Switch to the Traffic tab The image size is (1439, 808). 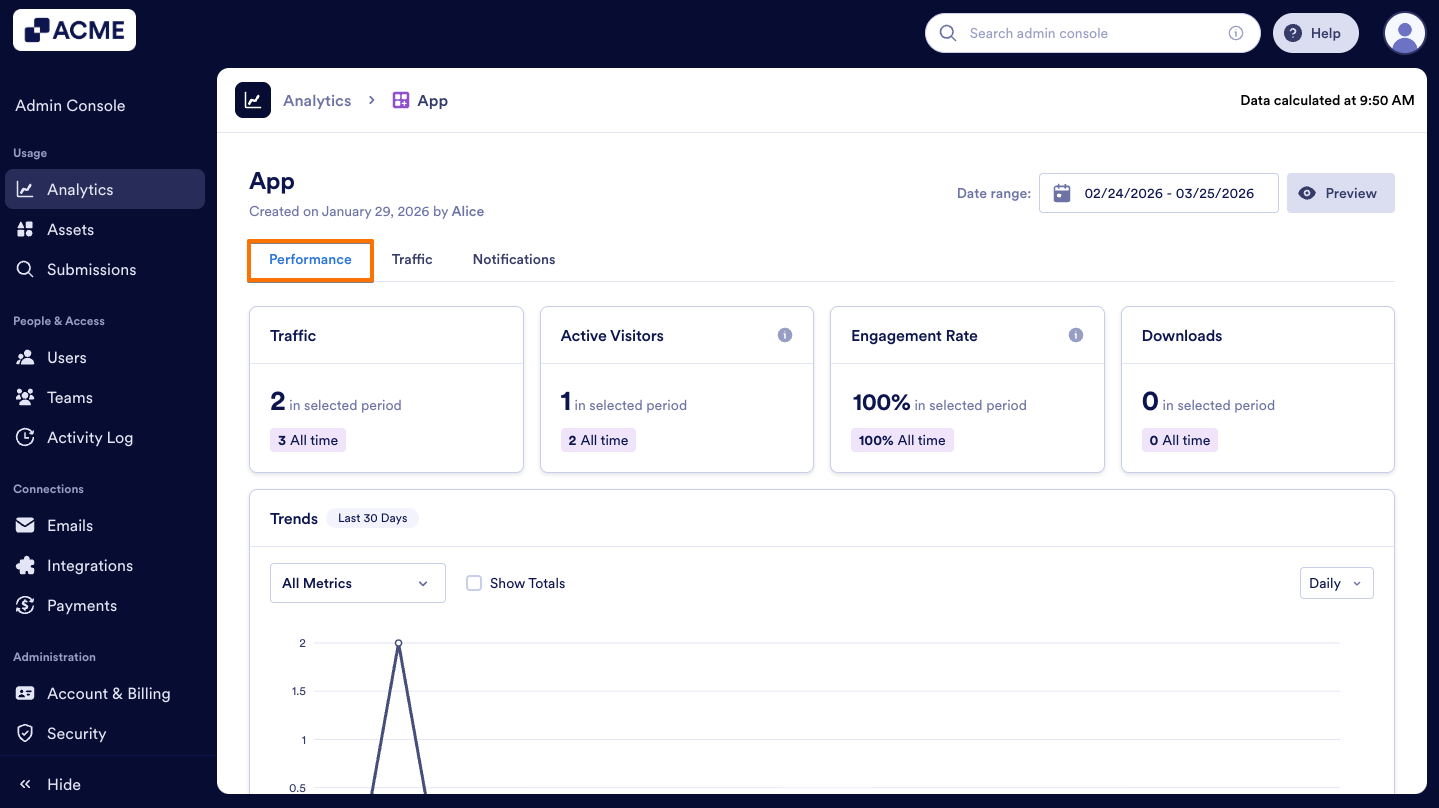coord(412,259)
